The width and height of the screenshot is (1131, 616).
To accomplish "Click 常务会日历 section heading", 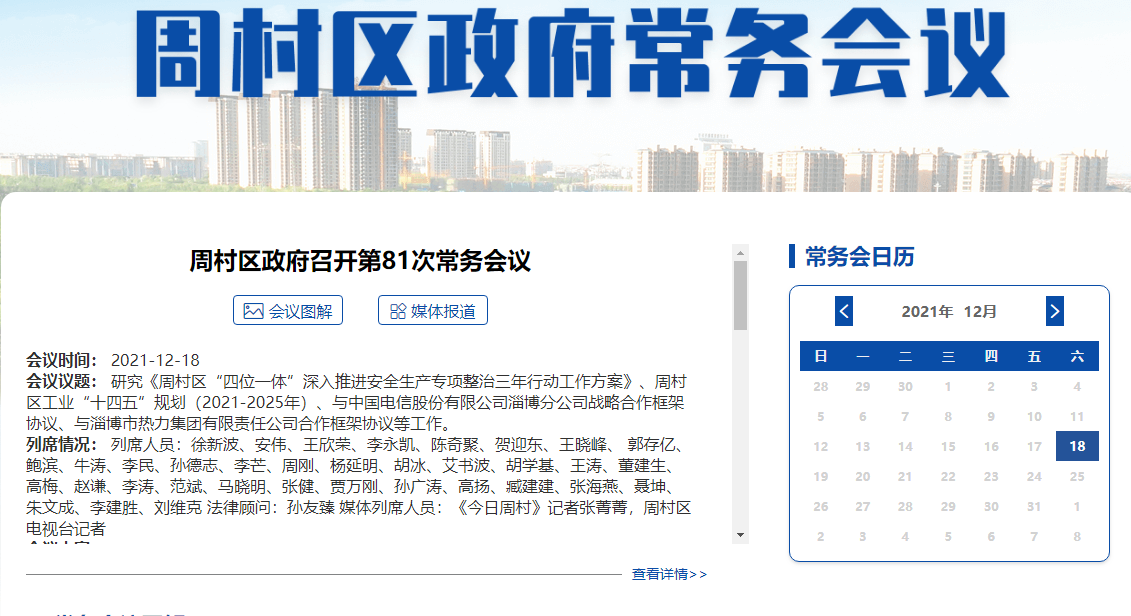I will (x=859, y=257).
